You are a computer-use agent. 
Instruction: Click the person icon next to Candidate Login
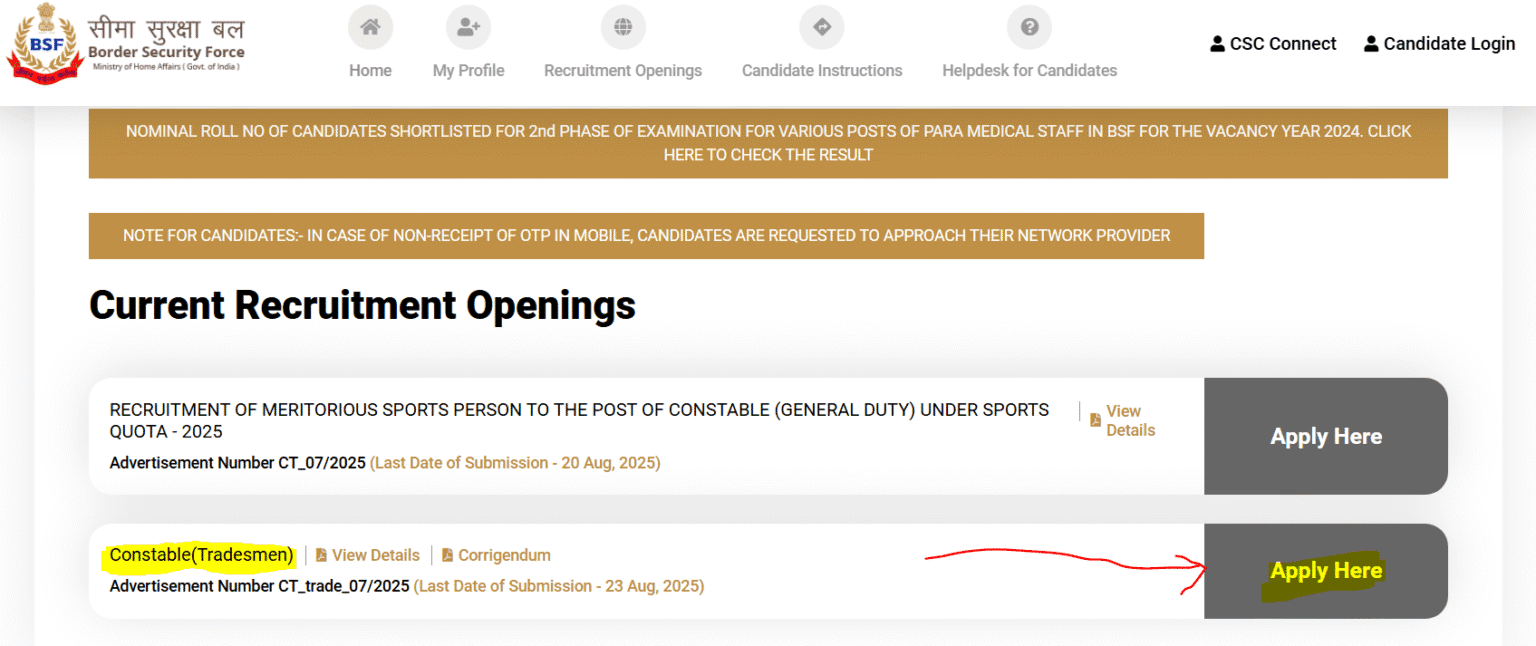coord(1370,43)
